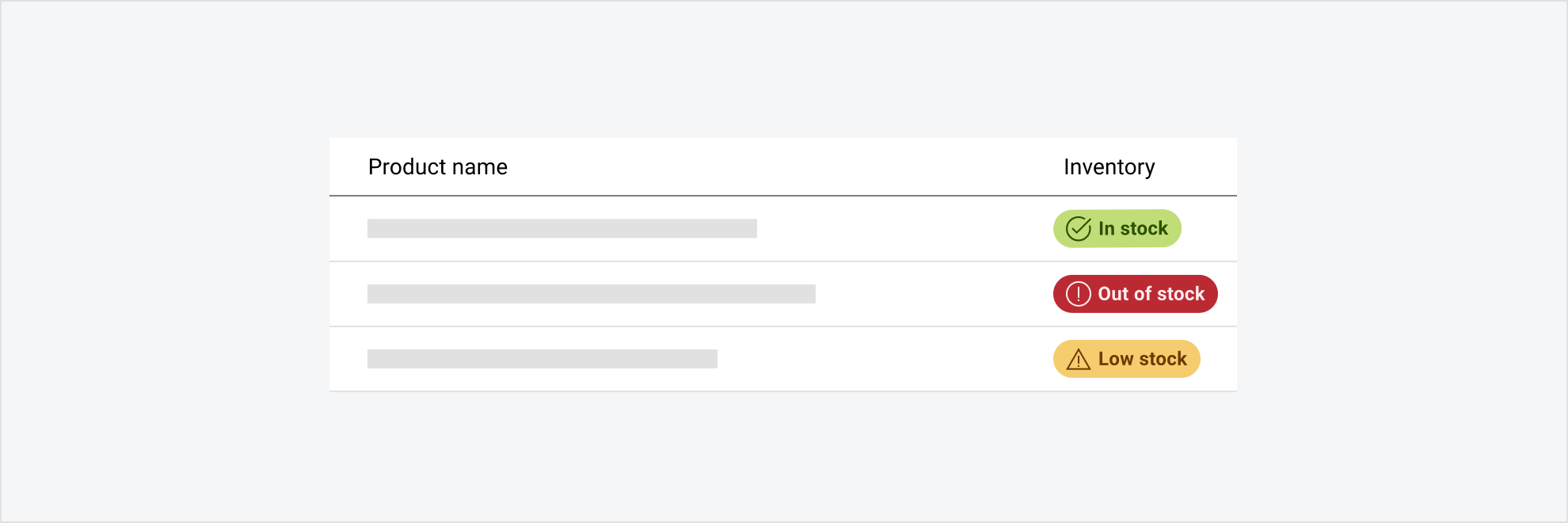Click the blank header space between the column titles

tap(784, 167)
